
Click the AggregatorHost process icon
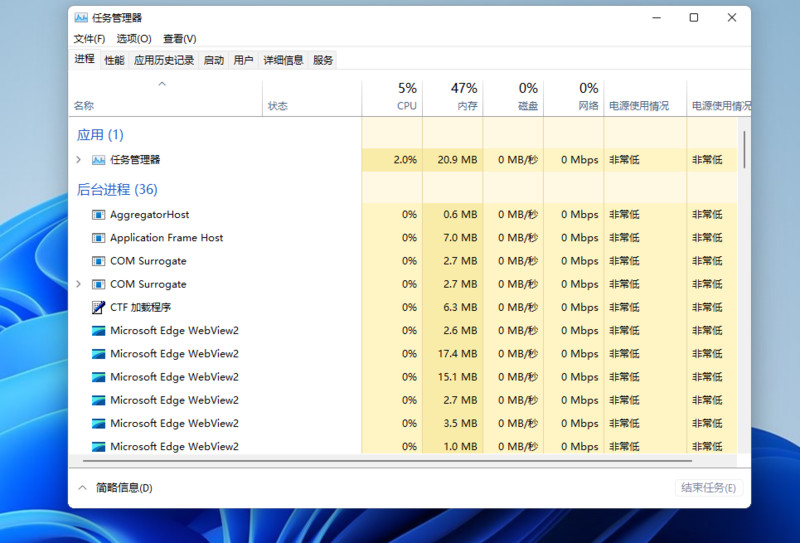(98, 215)
